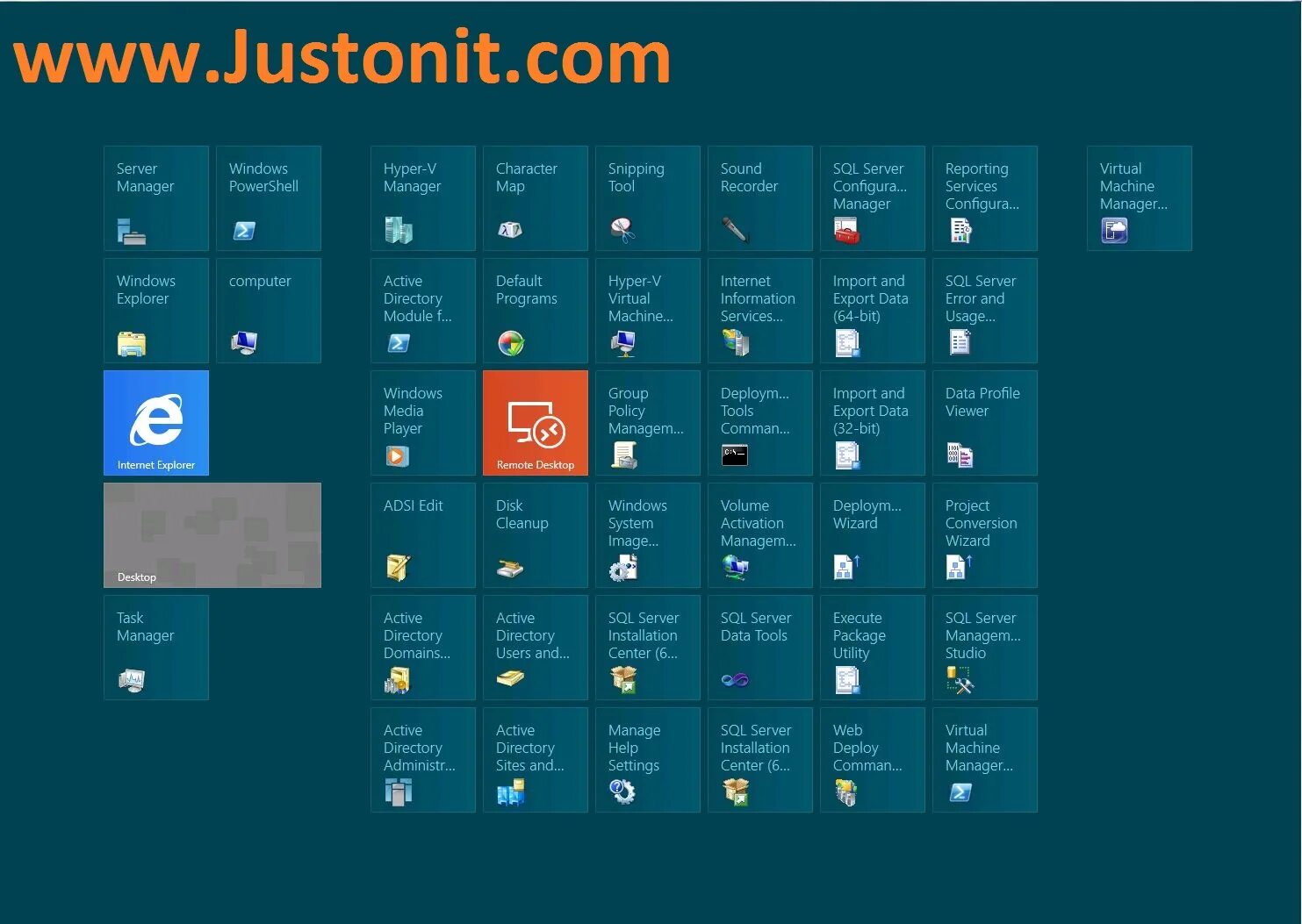Image resolution: width=1302 pixels, height=924 pixels.
Task: Open SQL Server Installation Center tile with Center (6...
Action: click(648, 648)
